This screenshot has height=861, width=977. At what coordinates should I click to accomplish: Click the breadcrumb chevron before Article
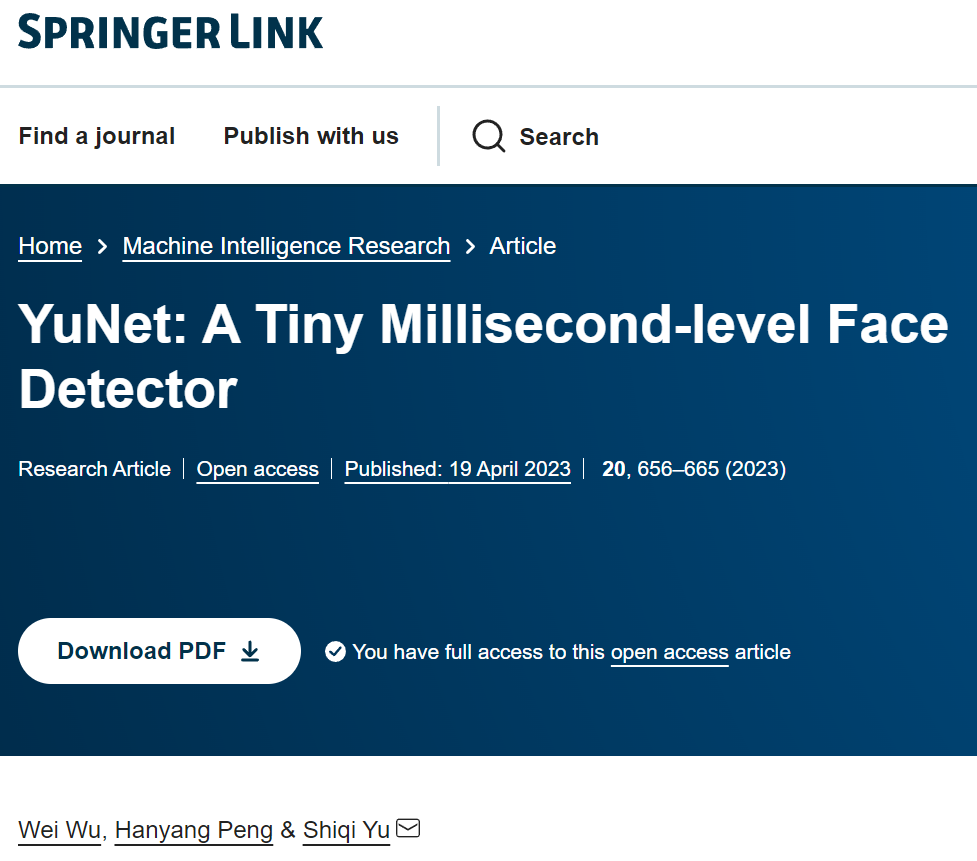(470, 247)
